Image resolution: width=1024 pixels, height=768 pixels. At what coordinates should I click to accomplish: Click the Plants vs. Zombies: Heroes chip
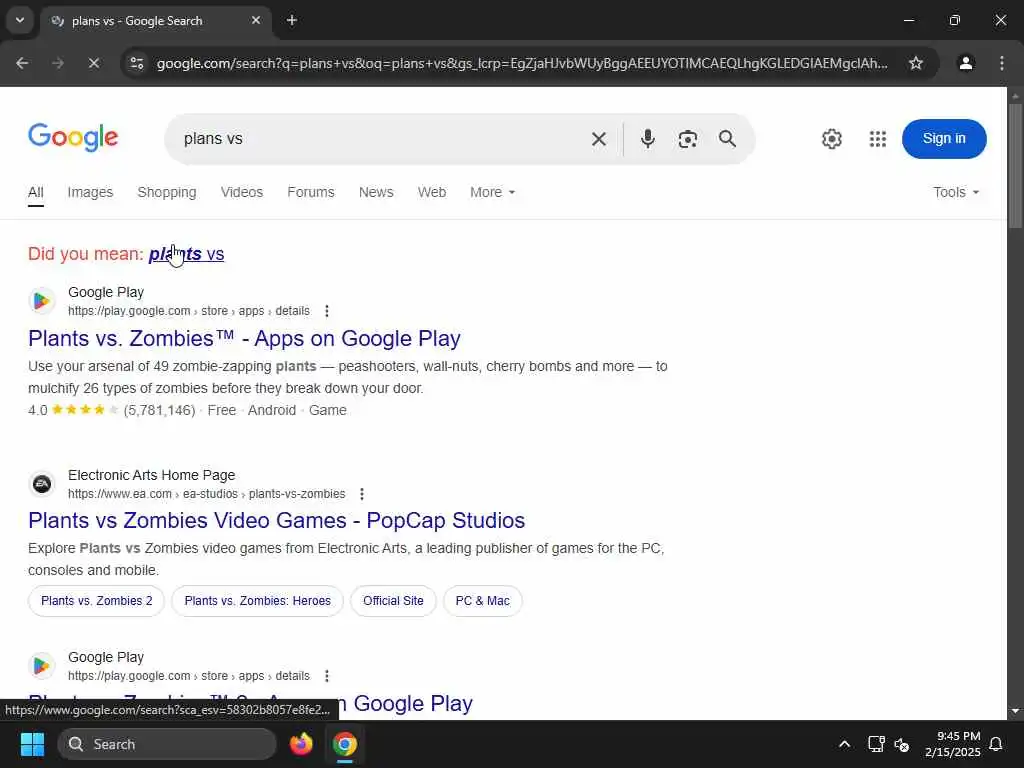pyautogui.click(x=257, y=601)
